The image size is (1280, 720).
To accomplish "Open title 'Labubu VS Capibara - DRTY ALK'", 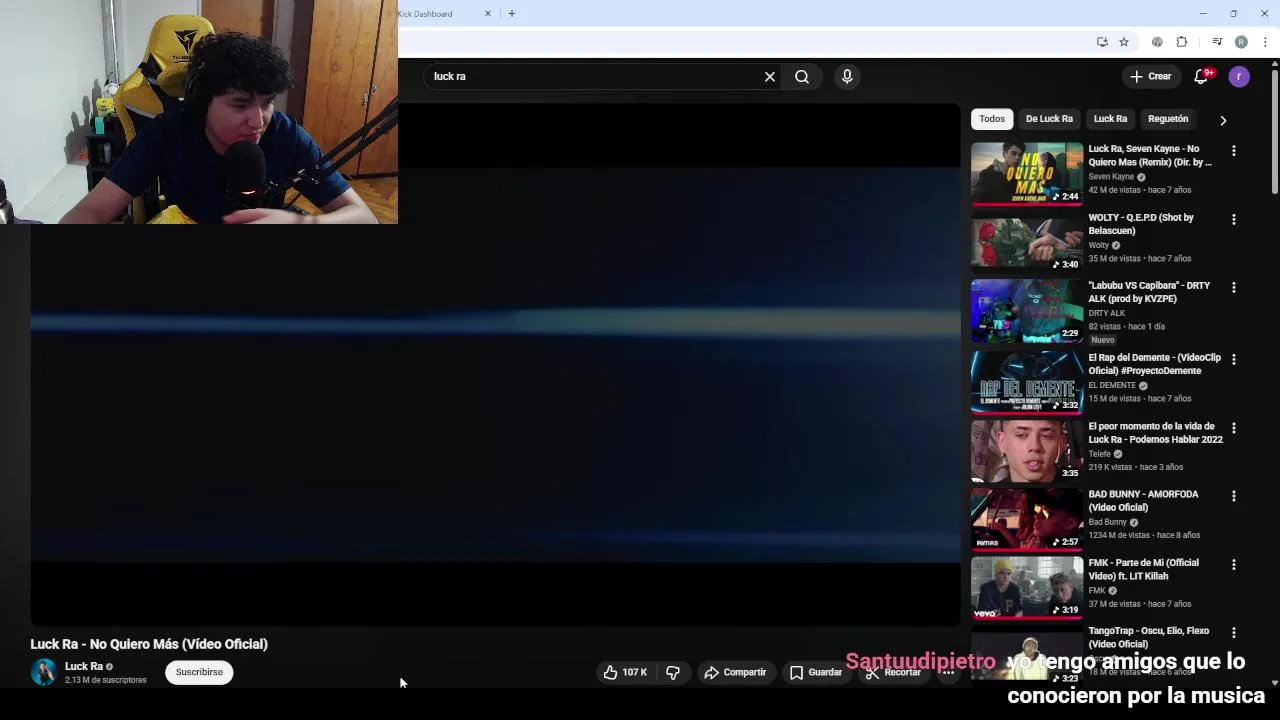I will click(1149, 292).
